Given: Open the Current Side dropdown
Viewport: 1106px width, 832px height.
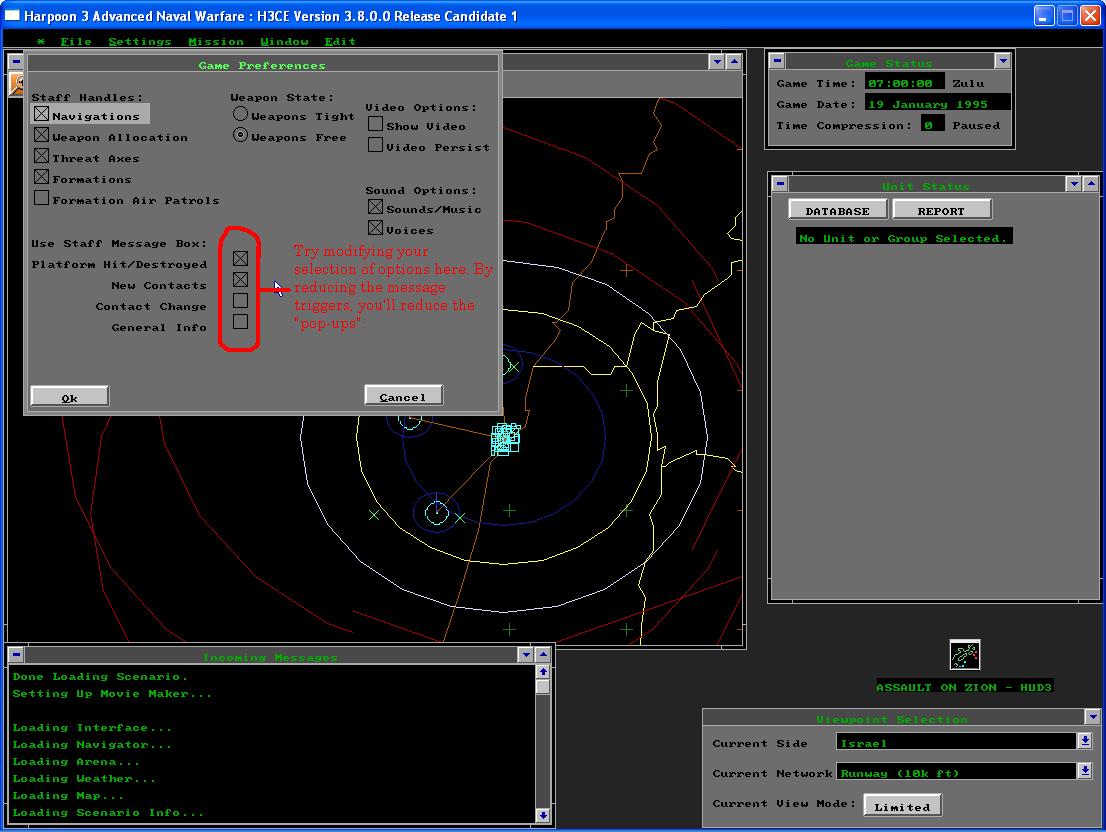Looking at the screenshot, I should click(1084, 741).
